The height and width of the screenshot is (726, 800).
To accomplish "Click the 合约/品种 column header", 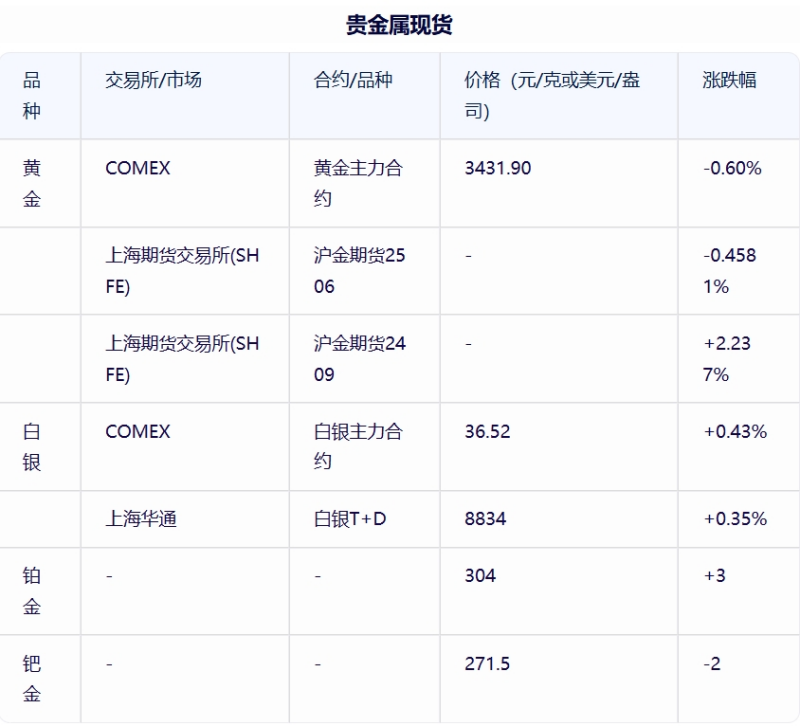I will tap(353, 80).
